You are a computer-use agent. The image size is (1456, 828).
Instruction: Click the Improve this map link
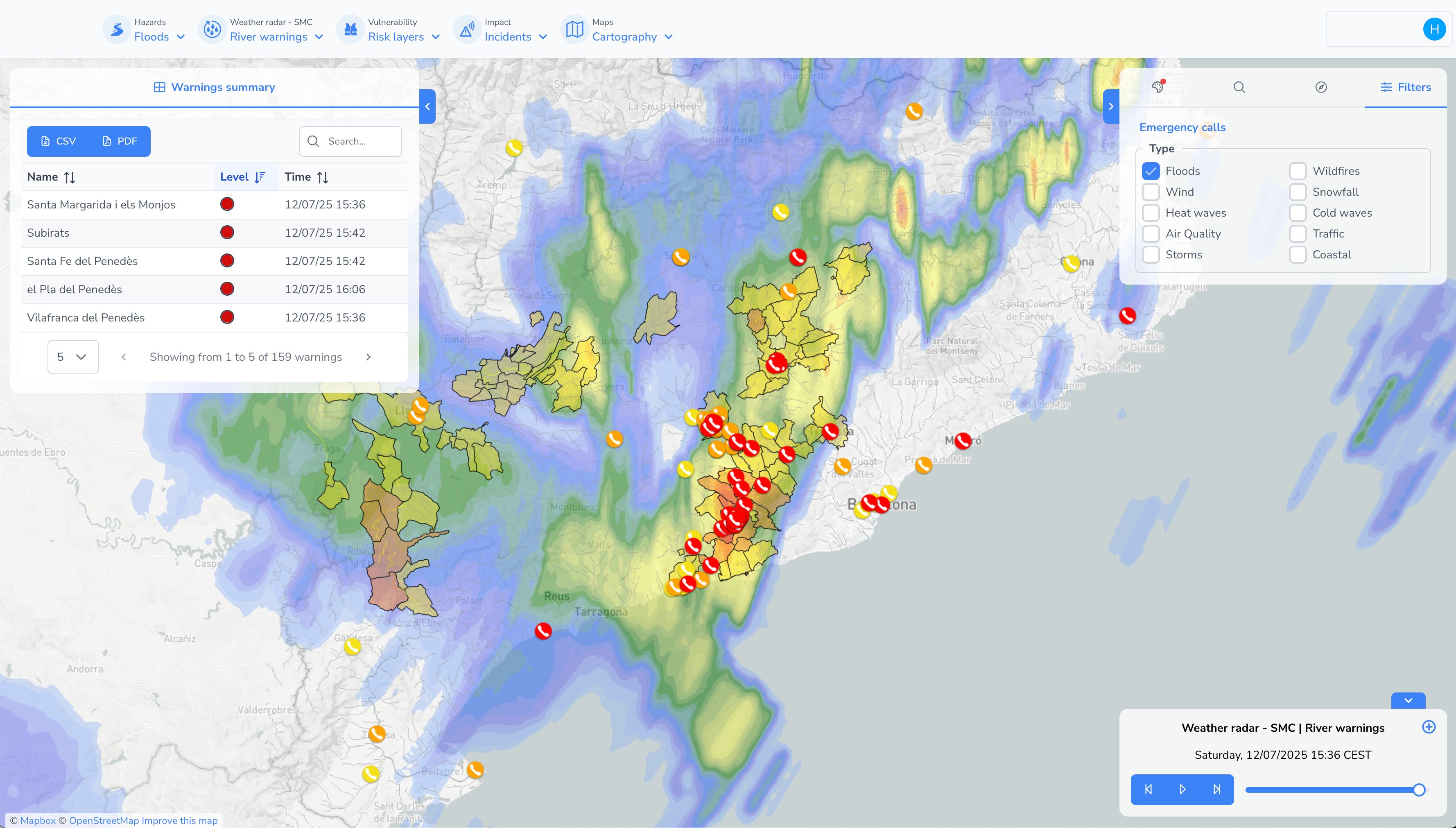180,821
